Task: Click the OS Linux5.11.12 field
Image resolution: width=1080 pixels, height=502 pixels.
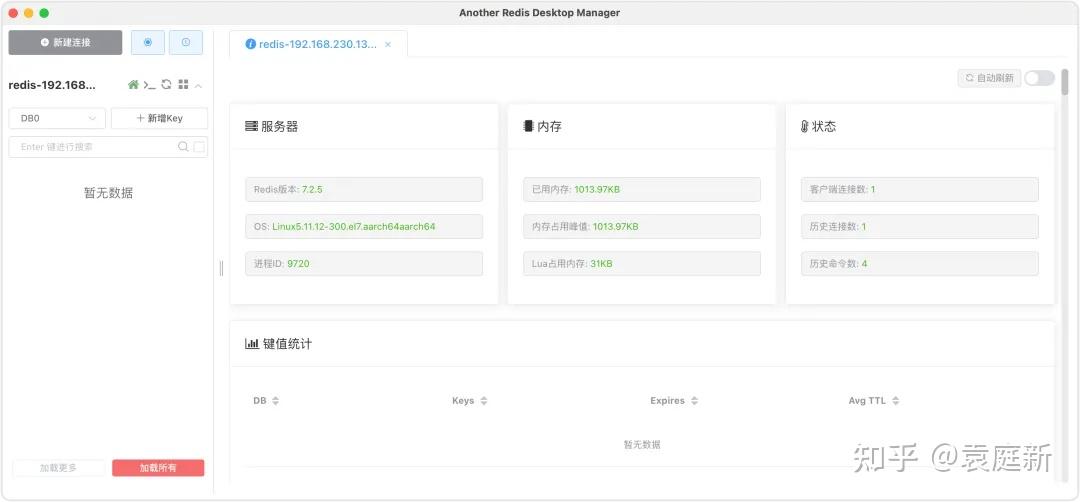Action: (x=364, y=227)
